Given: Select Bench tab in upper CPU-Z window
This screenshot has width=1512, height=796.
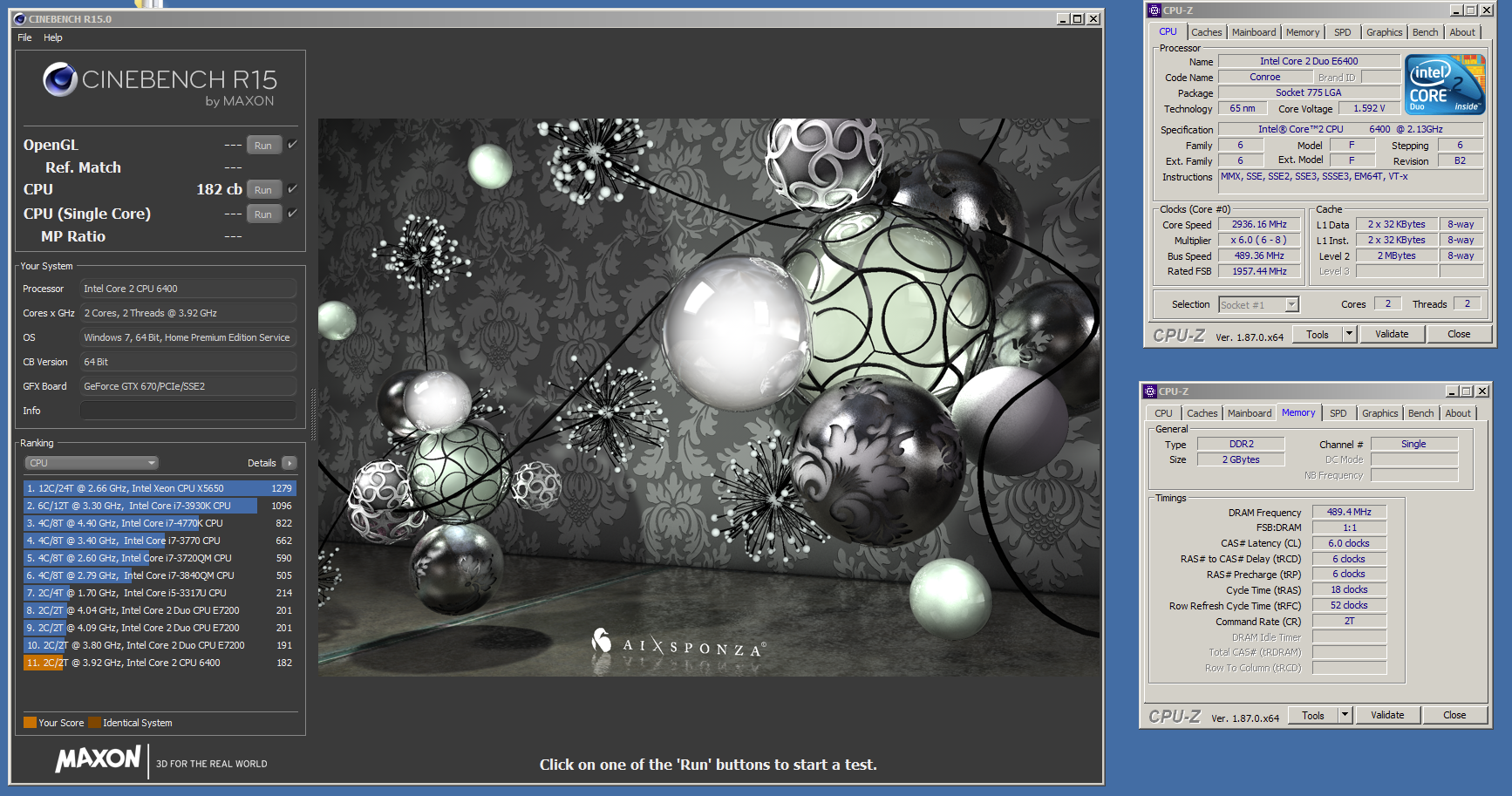Looking at the screenshot, I should pyautogui.click(x=1426, y=32).
